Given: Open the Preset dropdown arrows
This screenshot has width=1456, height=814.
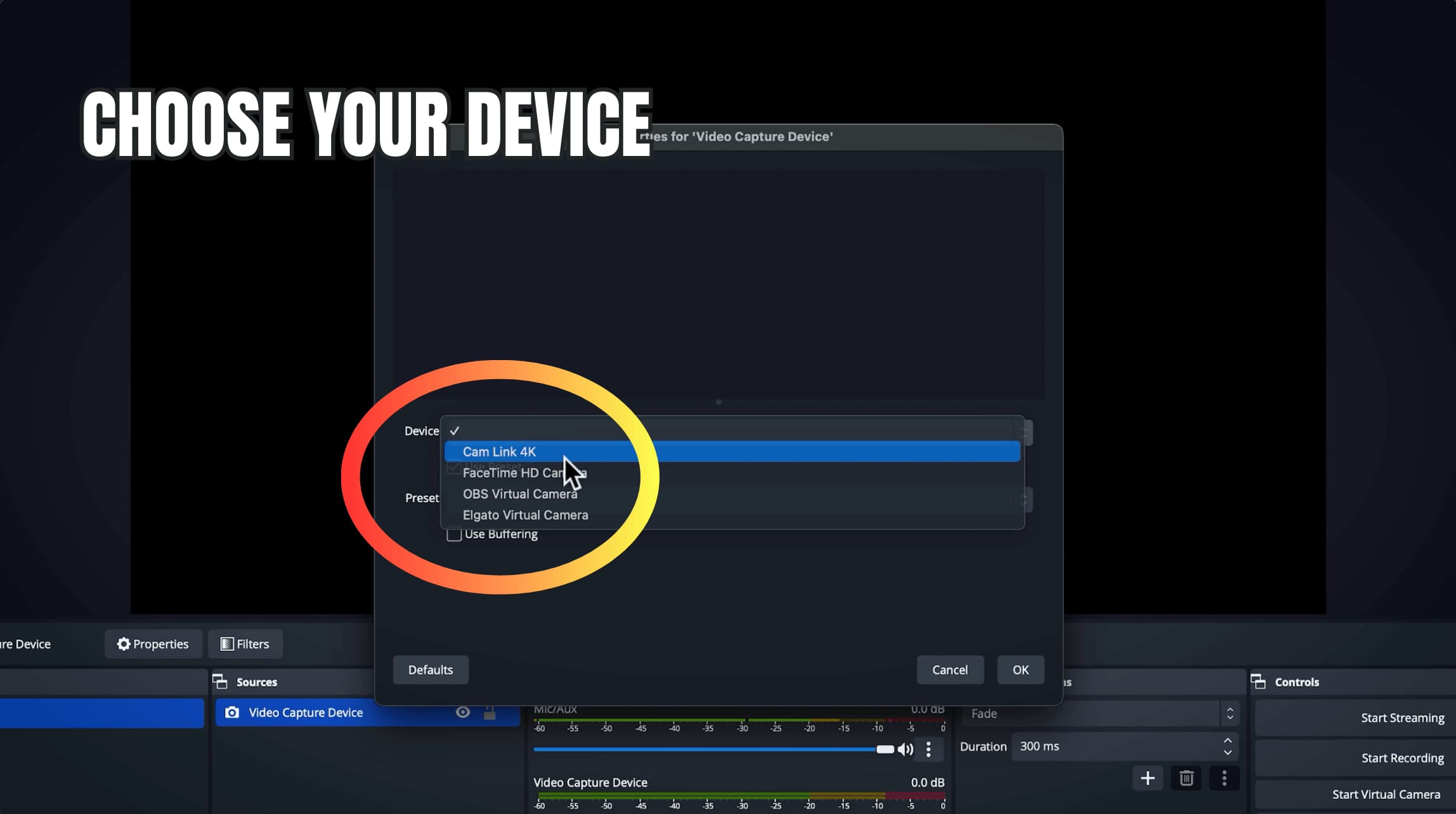Looking at the screenshot, I should tap(1026, 500).
